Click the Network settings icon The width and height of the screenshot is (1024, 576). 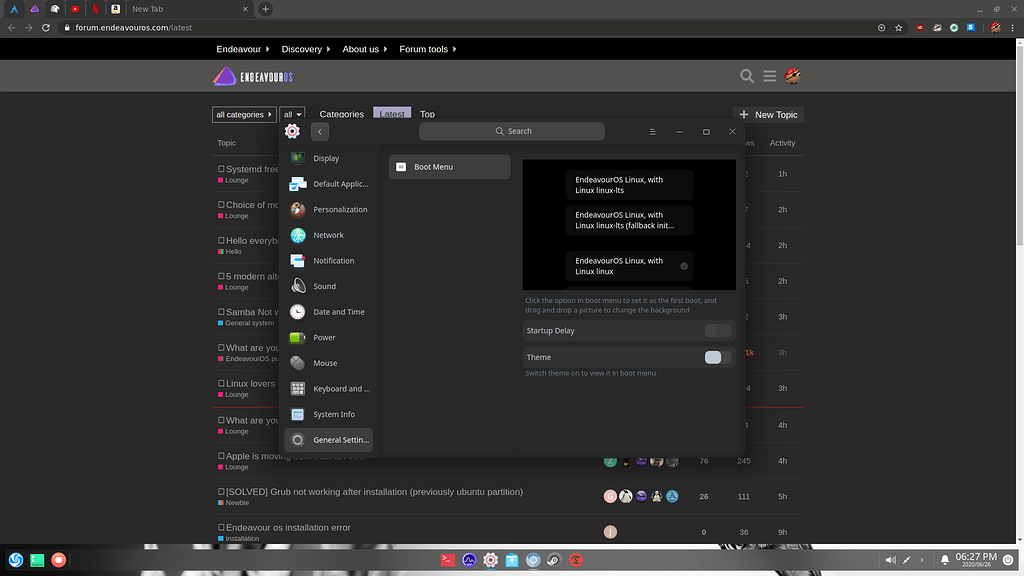click(x=297, y=235)
